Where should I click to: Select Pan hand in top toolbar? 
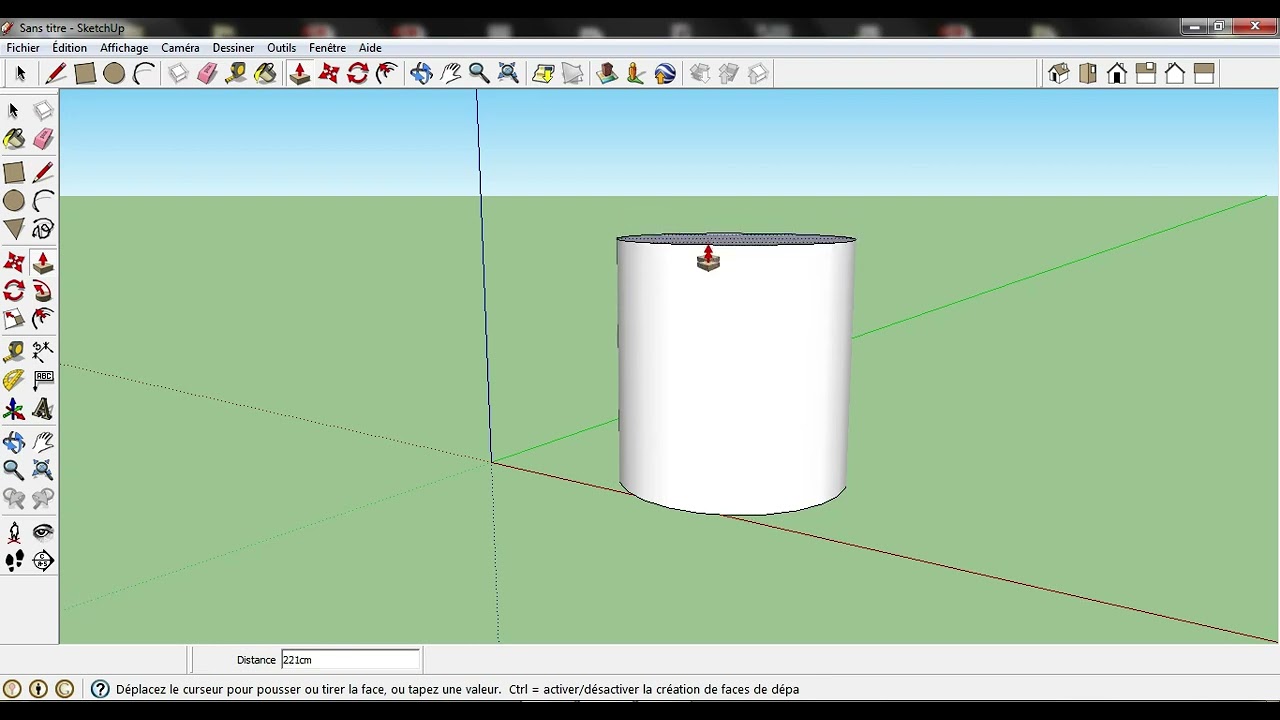click(x=450, y=73)
